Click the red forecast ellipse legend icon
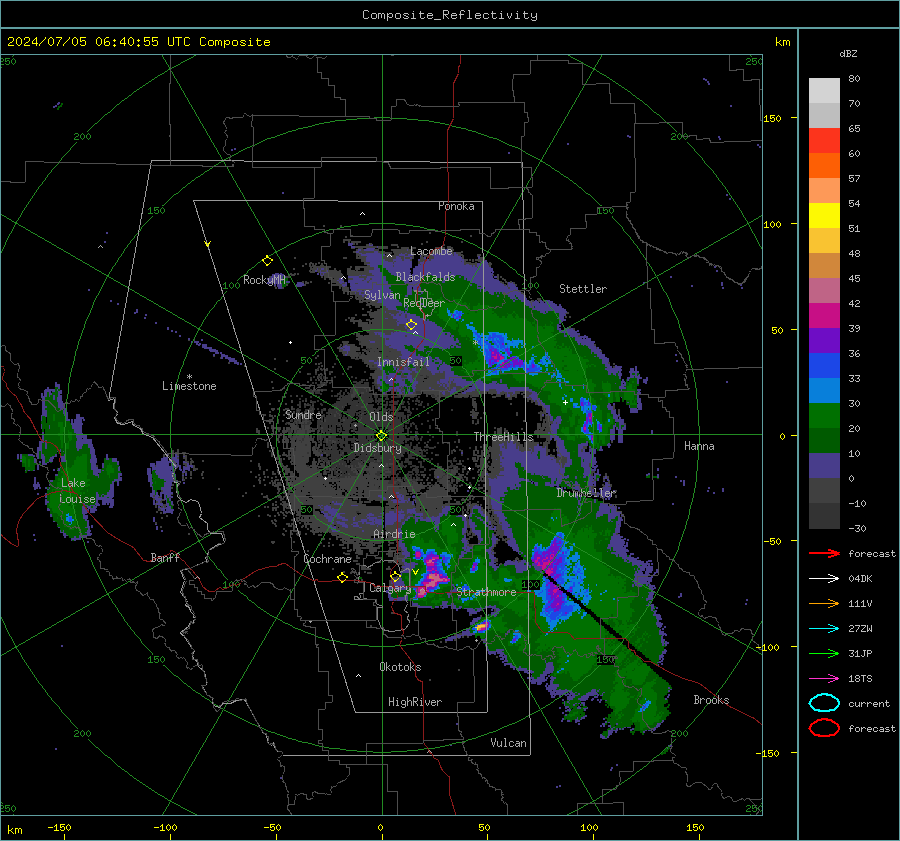 [824, 728]
